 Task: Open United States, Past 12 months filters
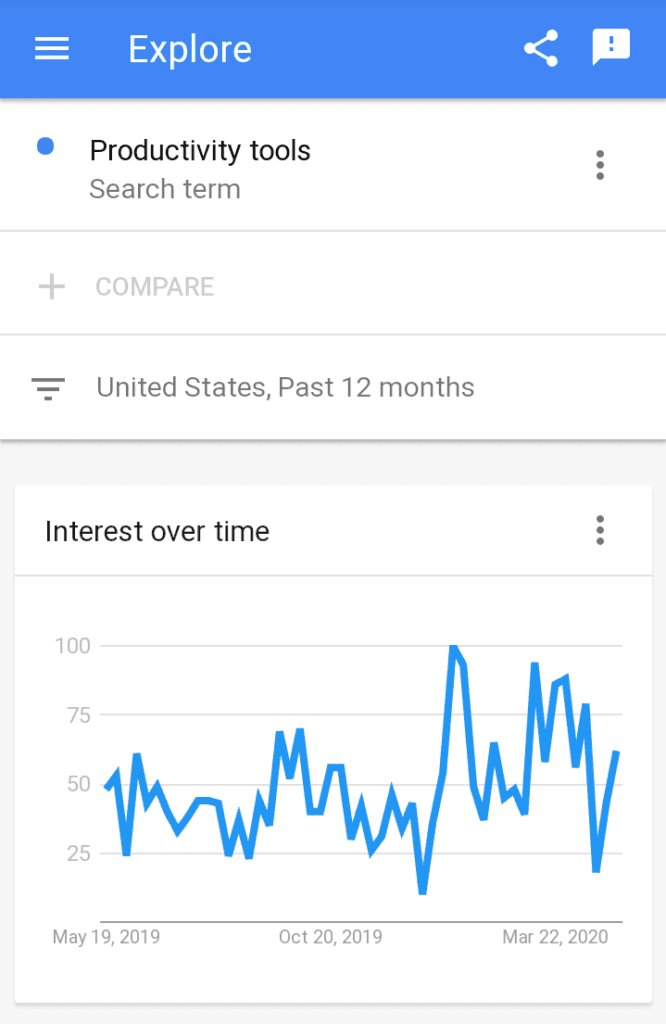285,387
